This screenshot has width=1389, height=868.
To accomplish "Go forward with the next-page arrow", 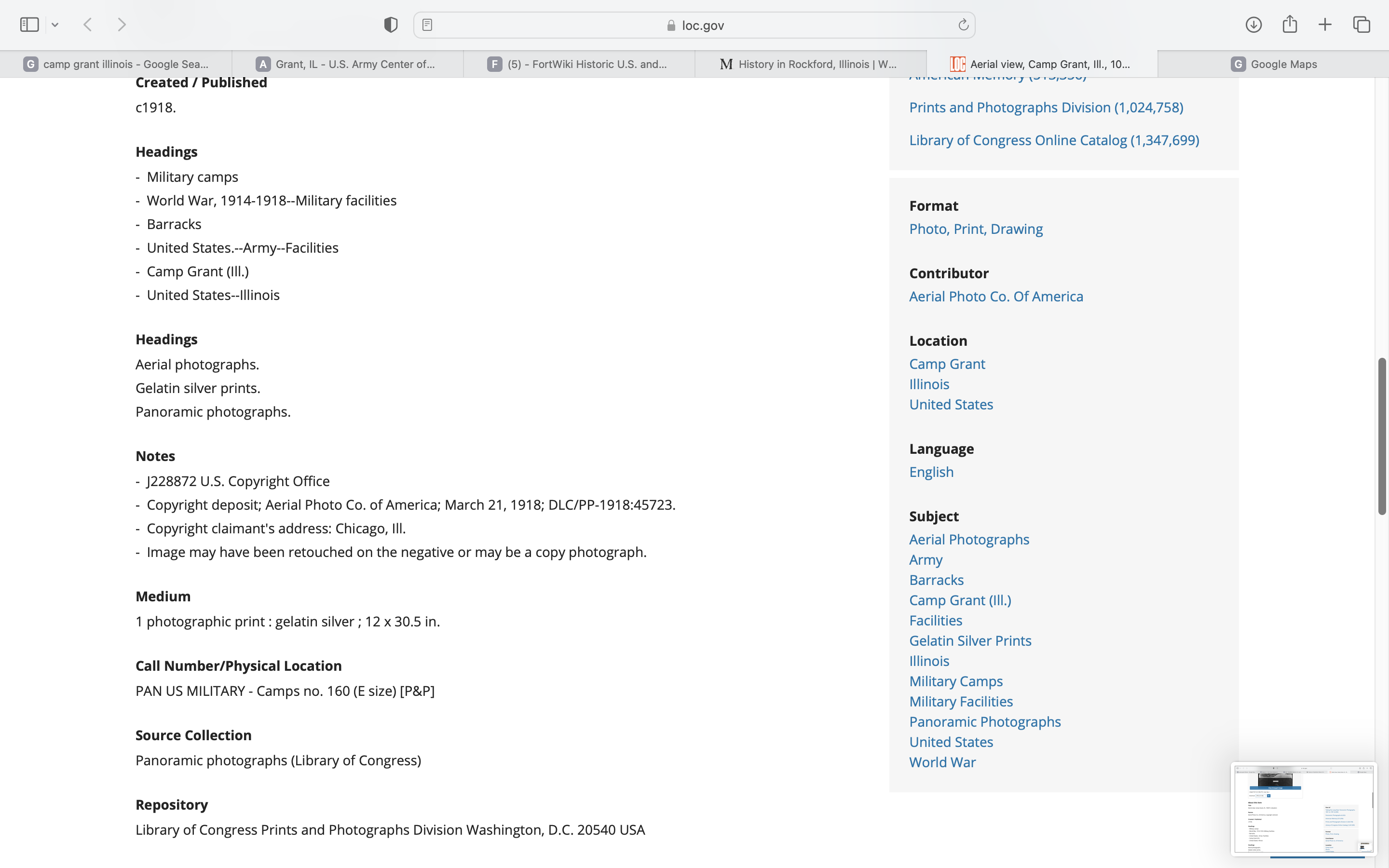I will (121, 25).
